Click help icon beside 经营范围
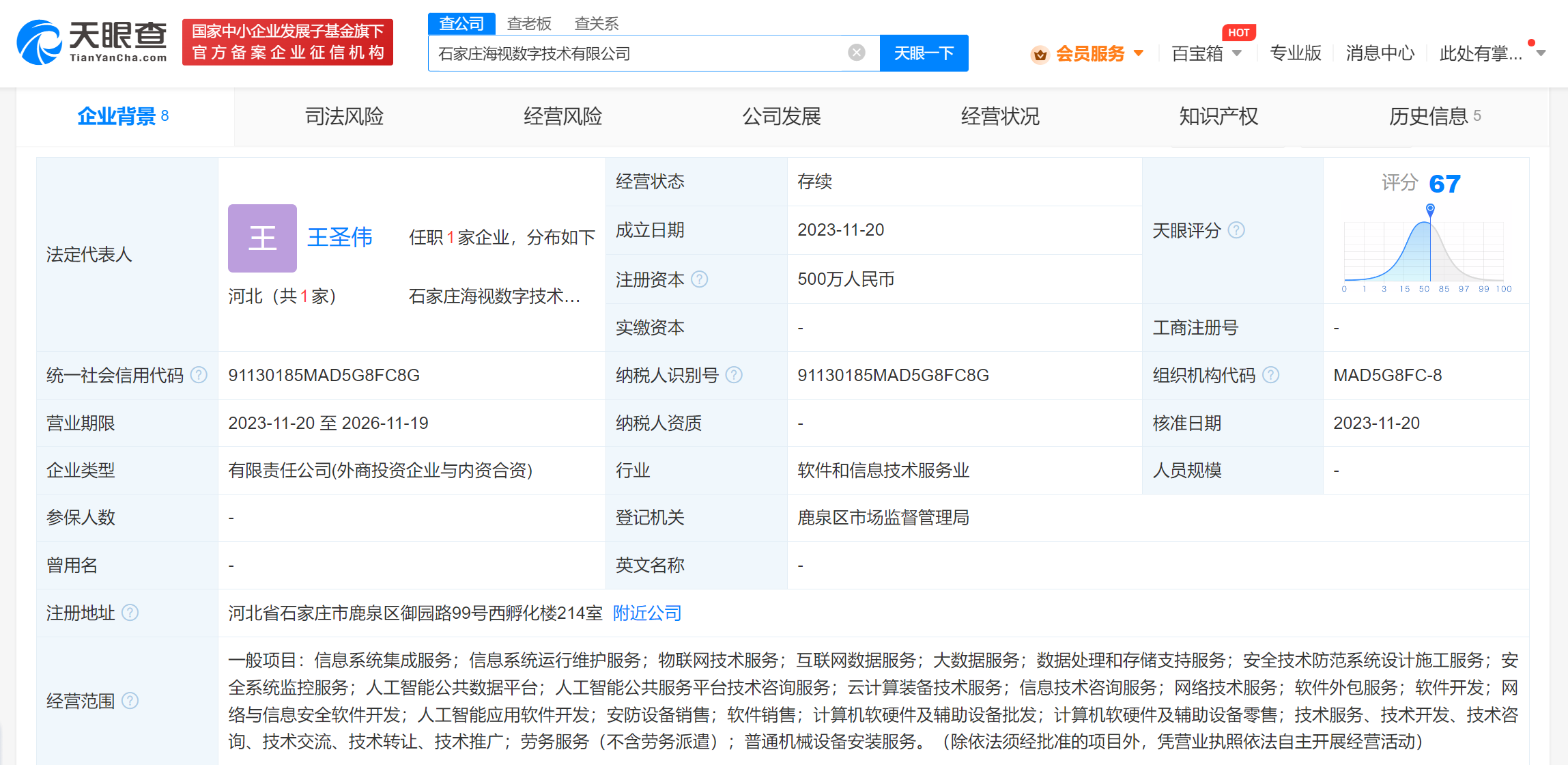Image resolution: width=1568 pixels, height=765 pixels. coord(130,701)
